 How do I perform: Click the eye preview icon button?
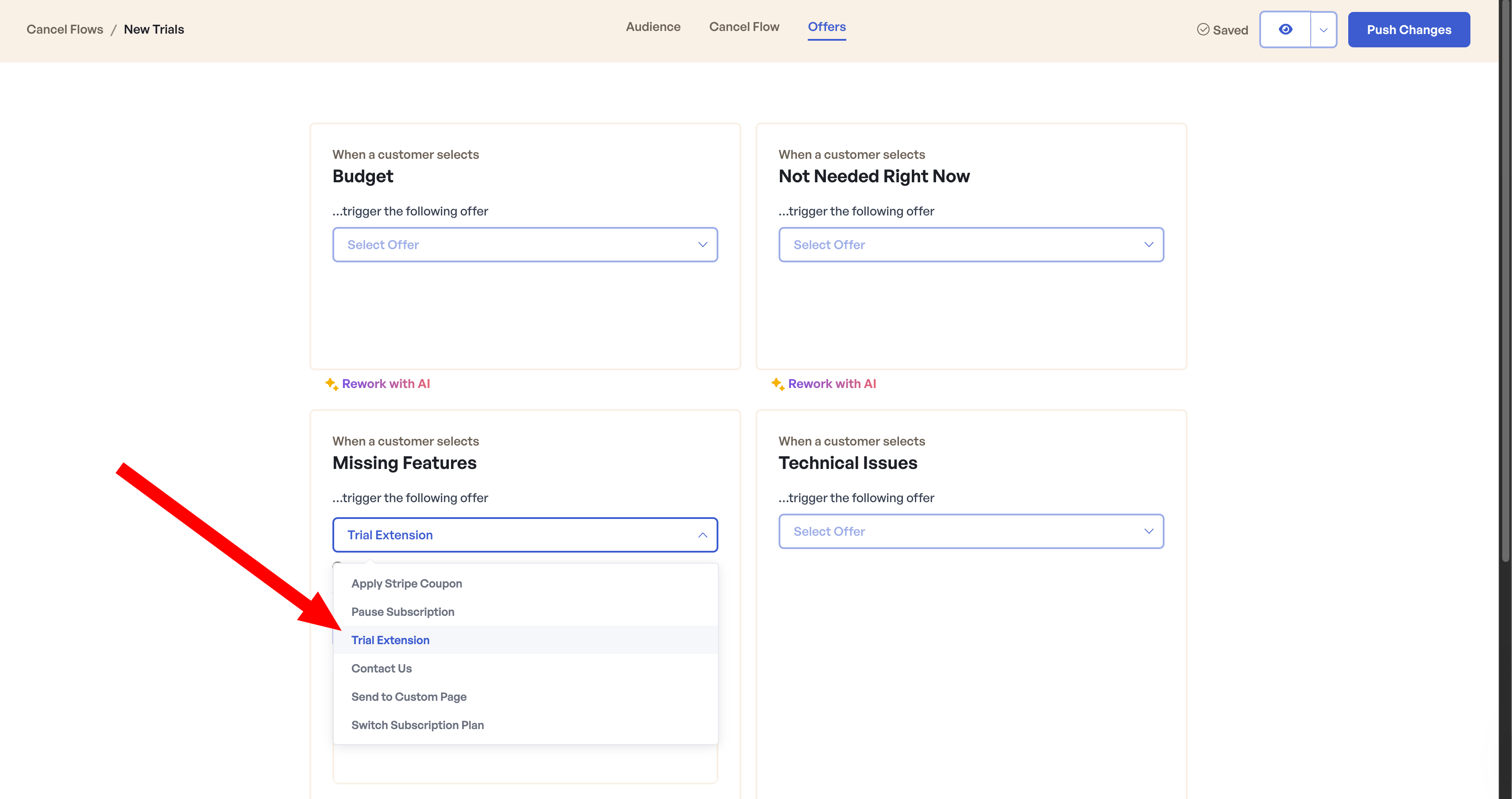[x=1285, y=30]
